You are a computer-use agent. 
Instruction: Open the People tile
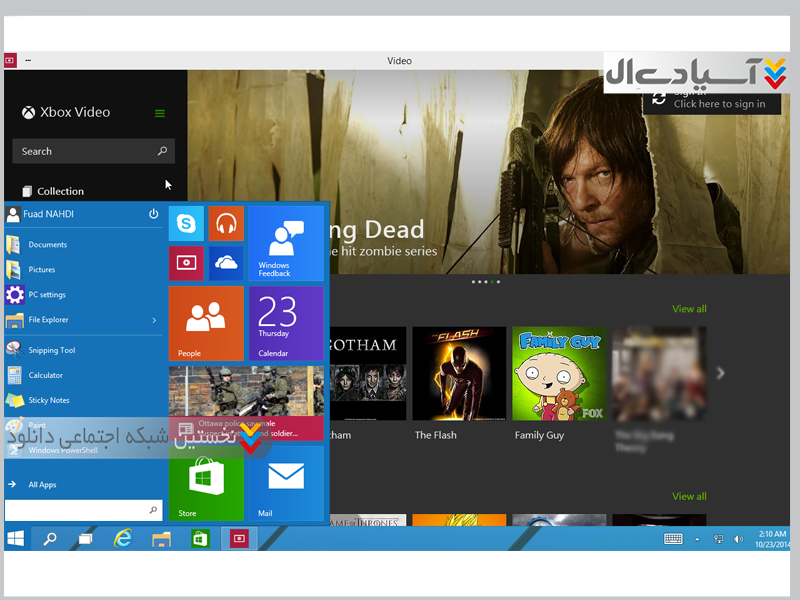pos(206,323)
